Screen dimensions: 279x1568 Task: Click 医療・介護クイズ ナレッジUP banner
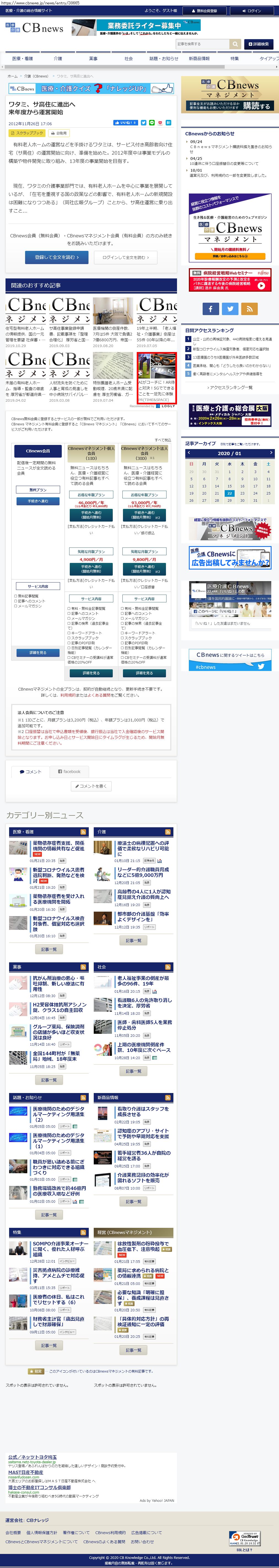[91, 88]
